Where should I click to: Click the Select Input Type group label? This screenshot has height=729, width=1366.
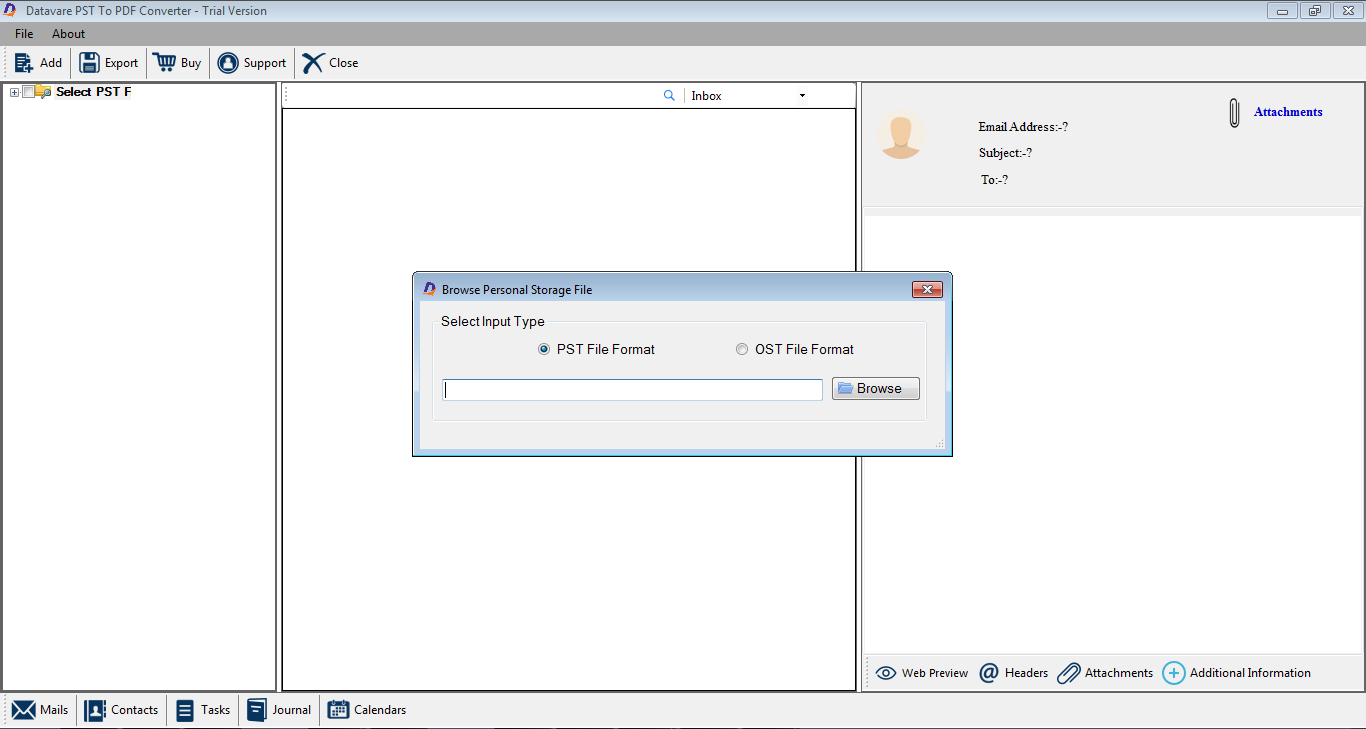(493, 322)
